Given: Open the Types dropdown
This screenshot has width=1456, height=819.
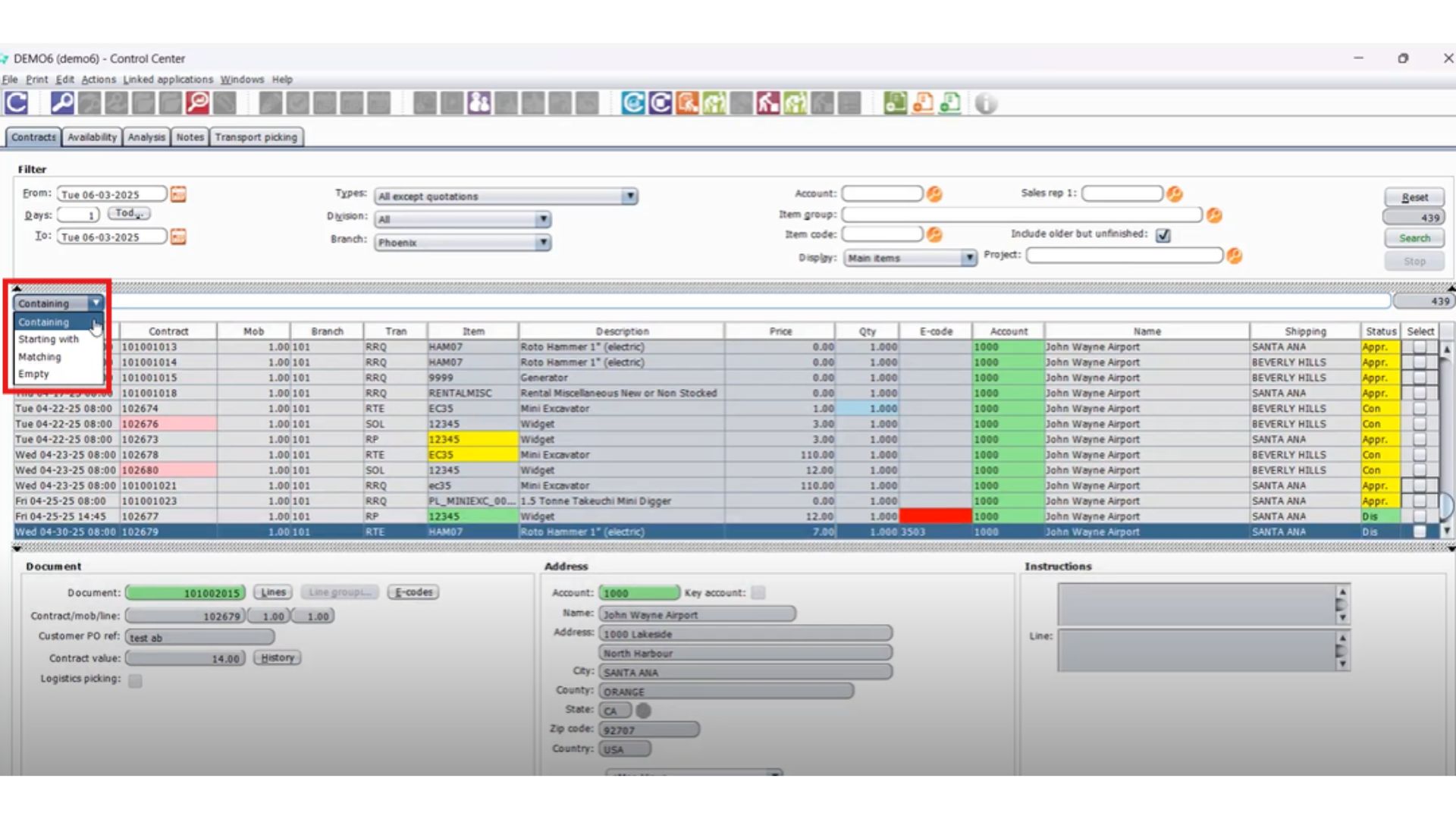Looking at the screenshot, I should tap(629, 196).
